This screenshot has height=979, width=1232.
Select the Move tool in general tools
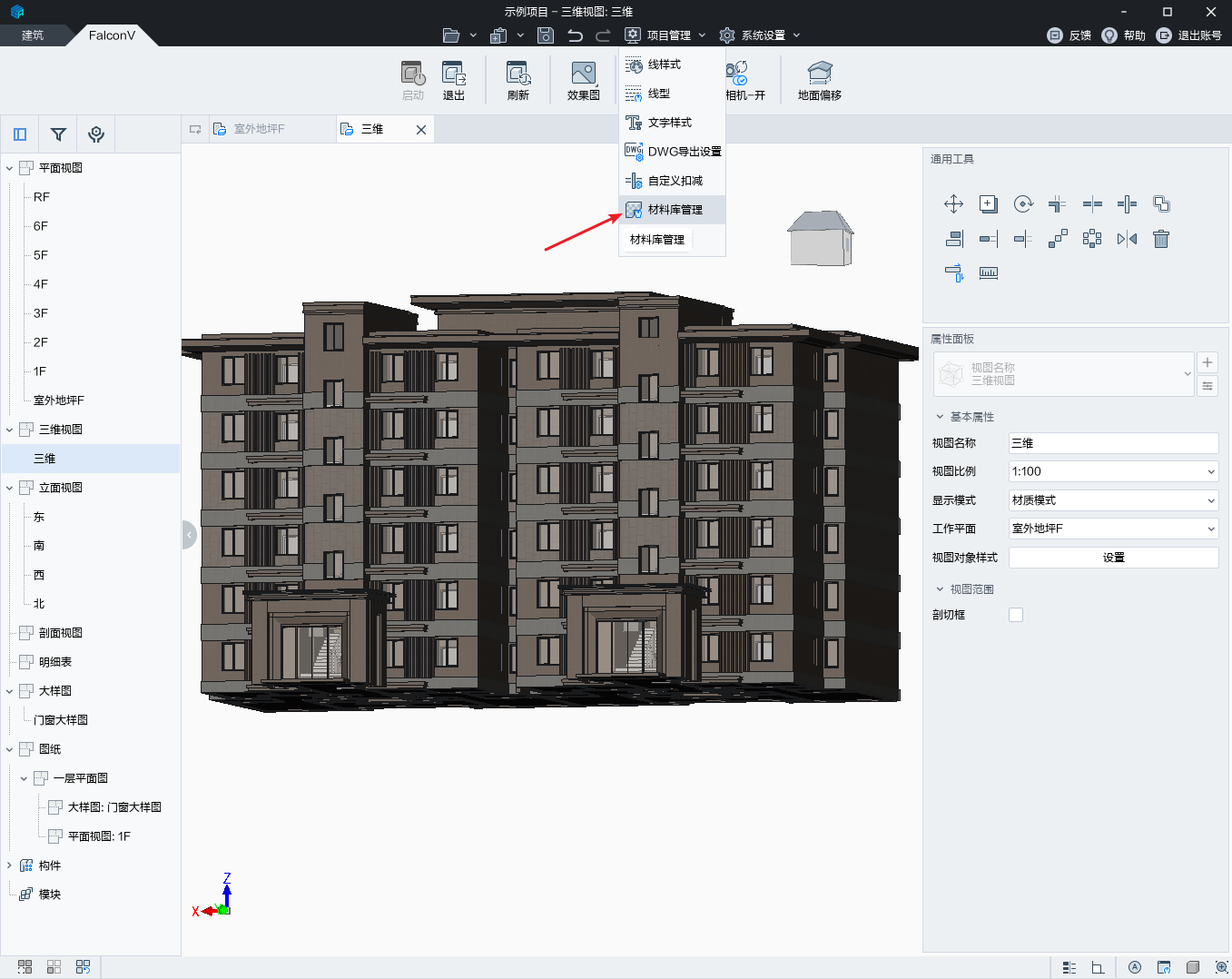[x=953, y=204]
